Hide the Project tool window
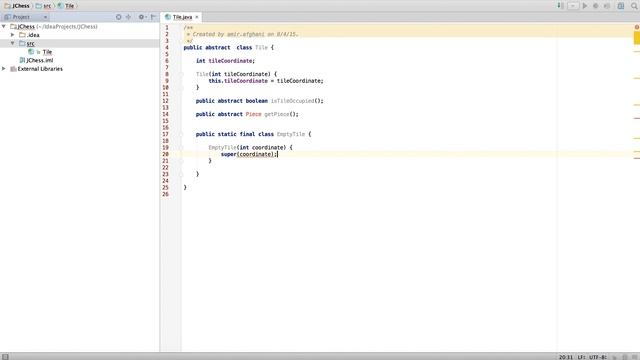The image size is (640, 360). (x=153, y=17)
